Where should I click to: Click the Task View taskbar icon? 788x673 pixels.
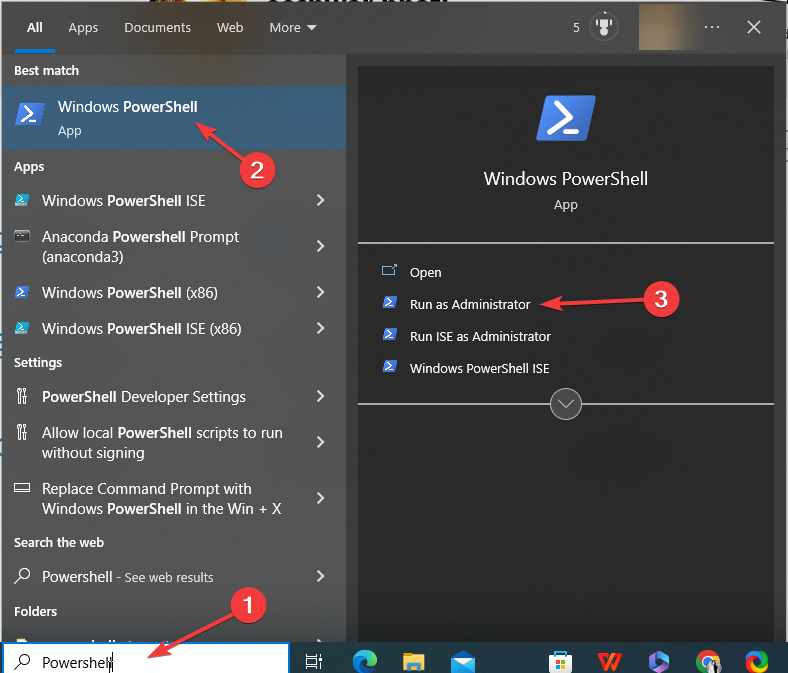click(313, 661)
